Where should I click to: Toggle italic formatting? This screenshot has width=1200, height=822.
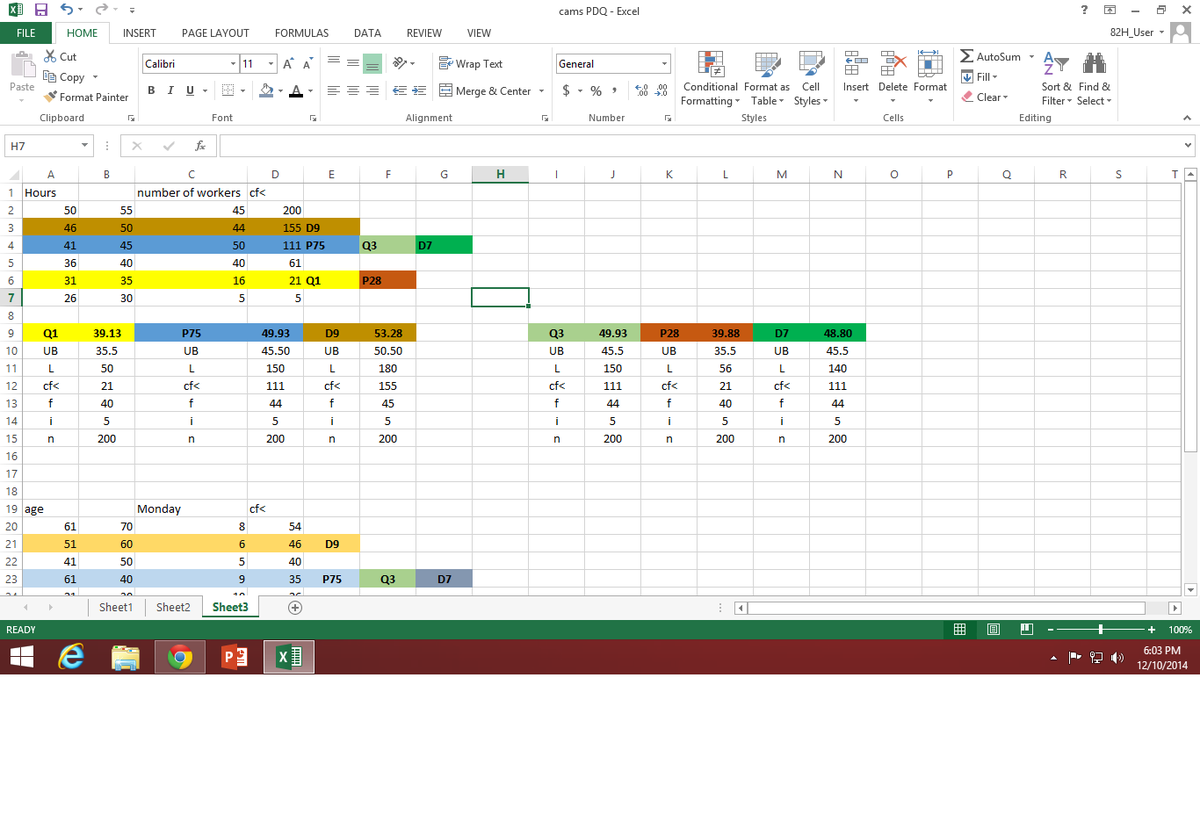click(170, 91)
